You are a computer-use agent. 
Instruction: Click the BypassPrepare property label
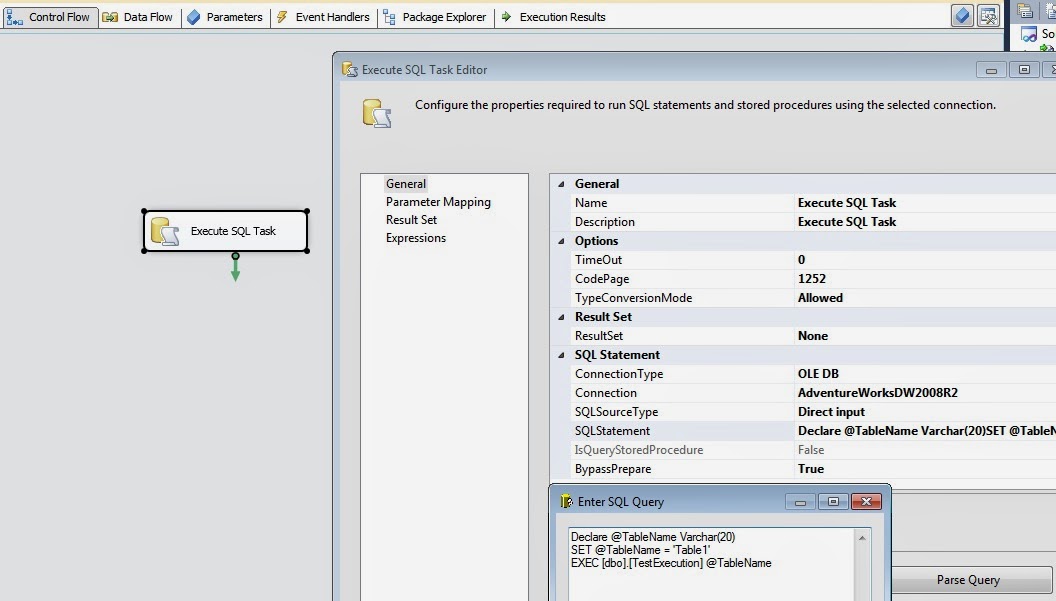(x=613, y=469)
